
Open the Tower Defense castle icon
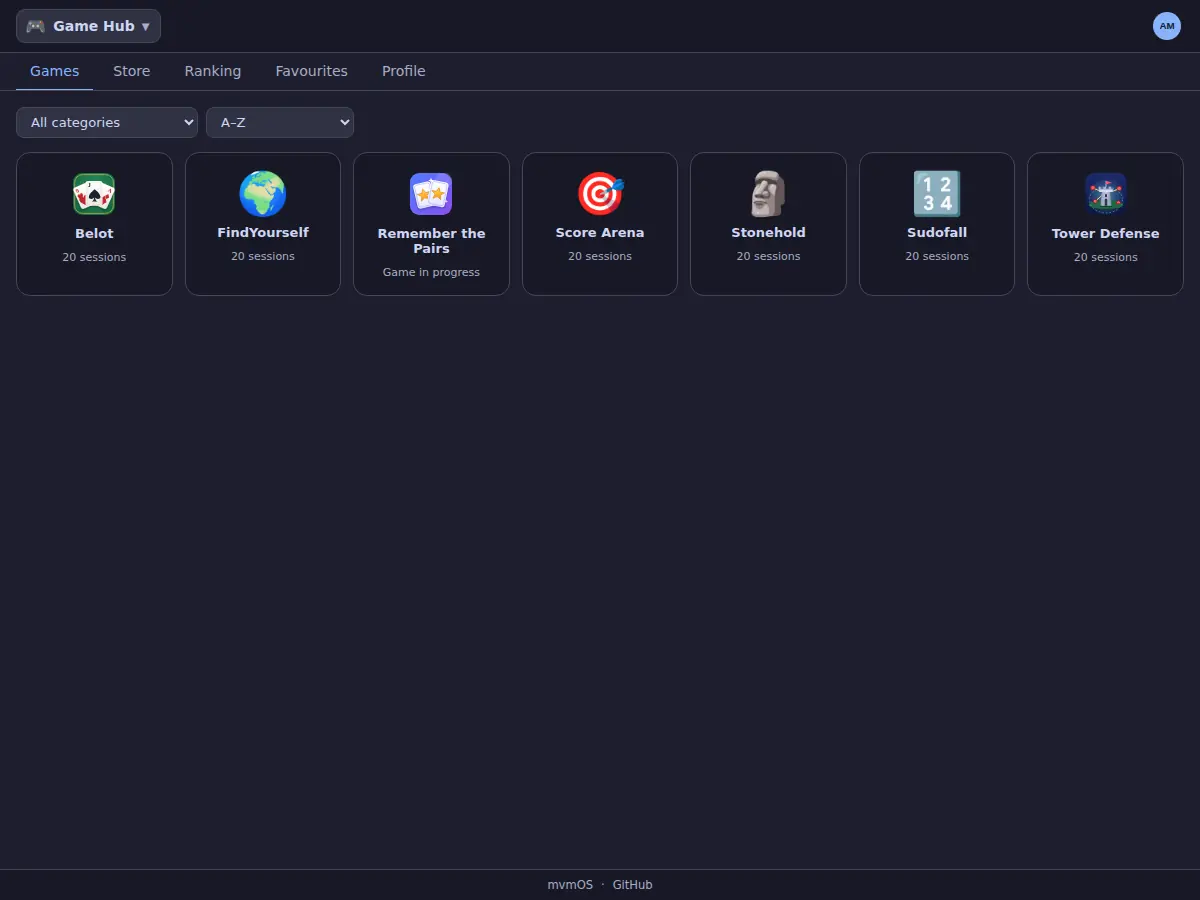[1106, 194]
